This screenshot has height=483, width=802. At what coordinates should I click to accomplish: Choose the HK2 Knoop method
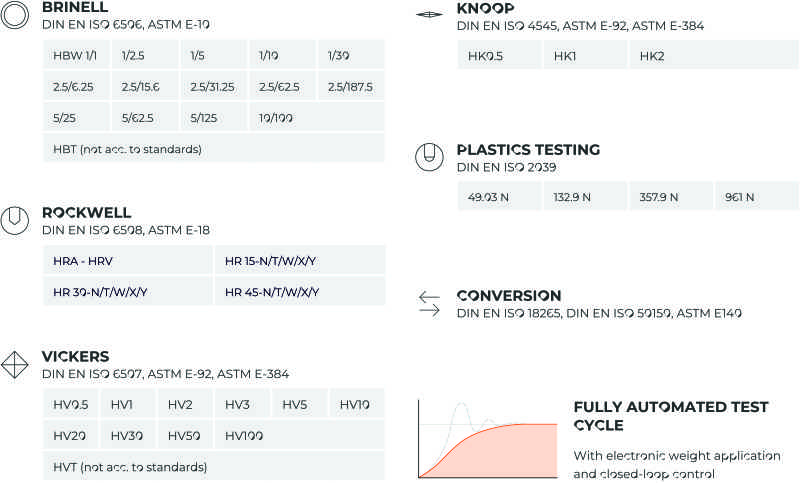tap(714, 56)
